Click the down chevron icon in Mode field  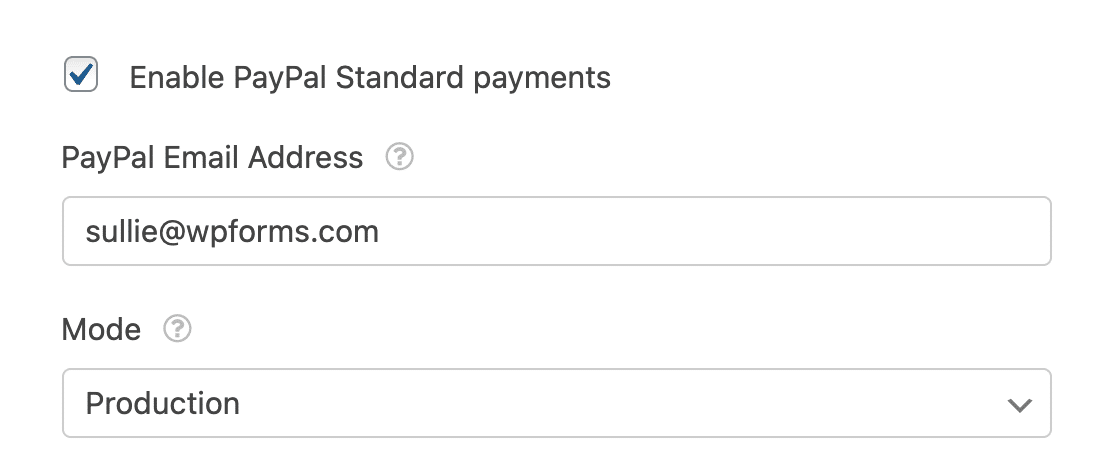pyautogui.click(x=1019, y=404)
